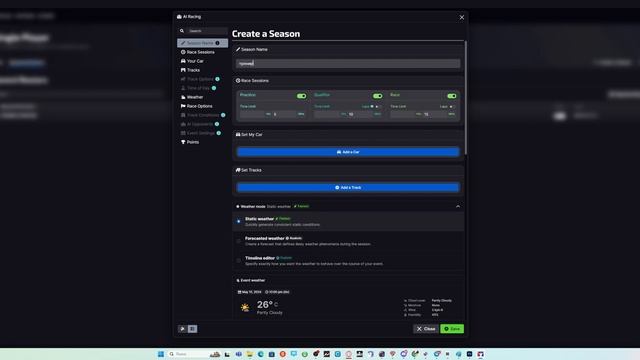Select the Timeline editor radio option
This screenshot has width=640, height=360.
click(x=239, y=261)
